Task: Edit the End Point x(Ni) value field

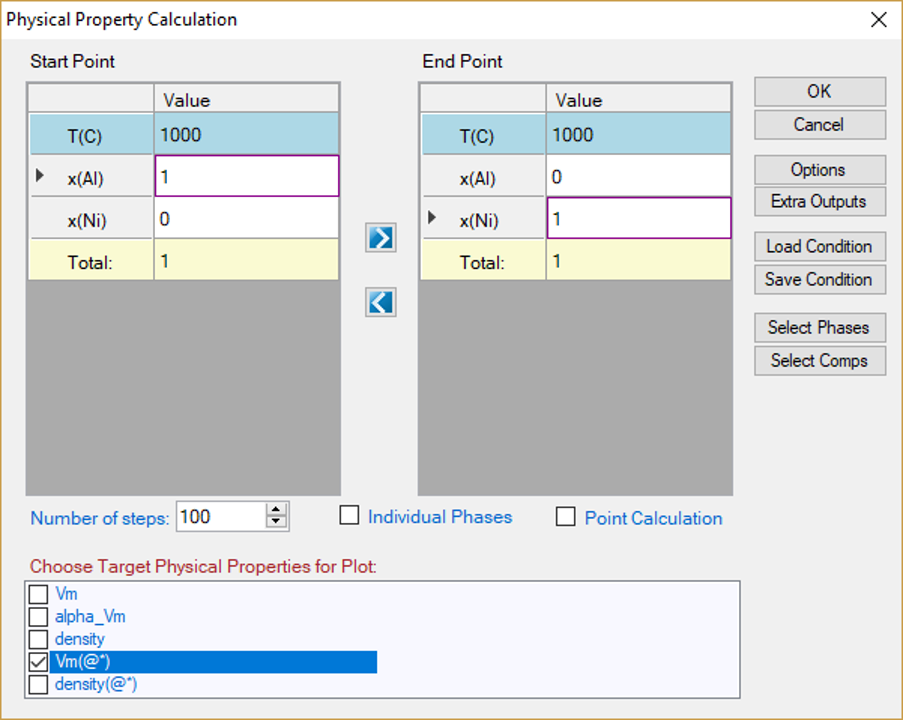Action: point(638,218)
